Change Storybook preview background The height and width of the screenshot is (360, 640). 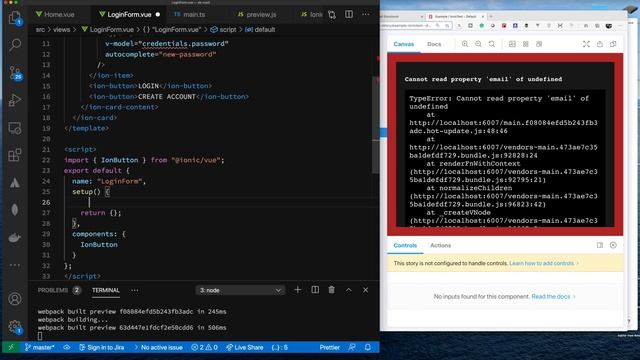coord(512,44)
